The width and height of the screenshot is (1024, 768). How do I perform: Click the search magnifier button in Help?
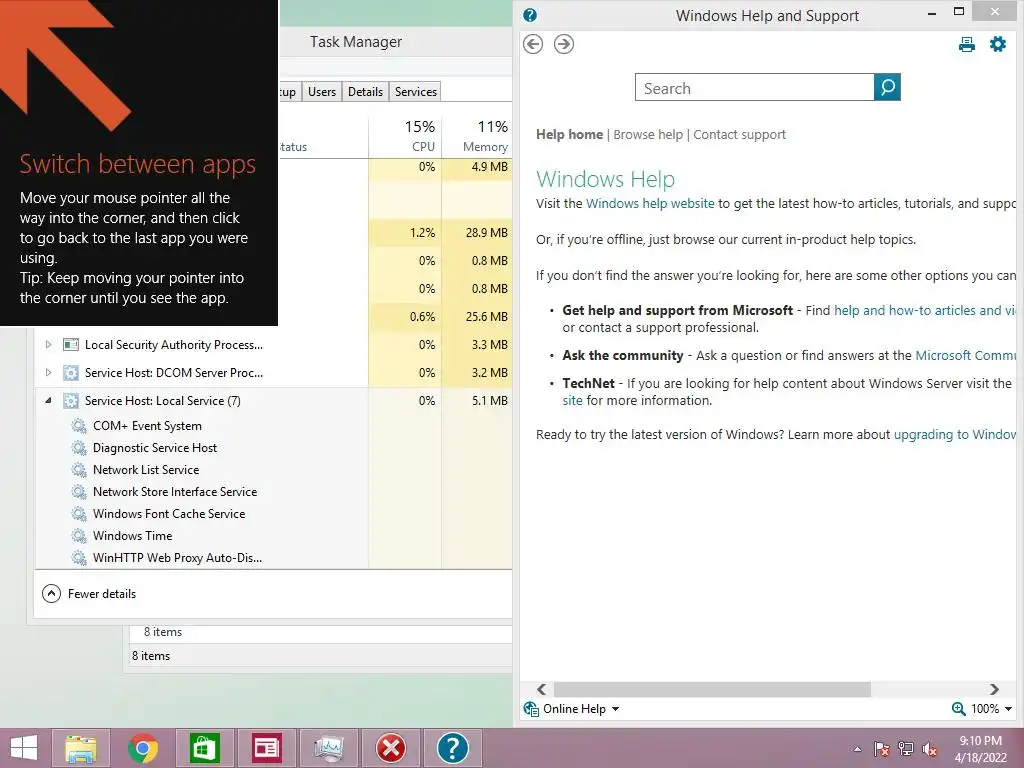(887, 87)
